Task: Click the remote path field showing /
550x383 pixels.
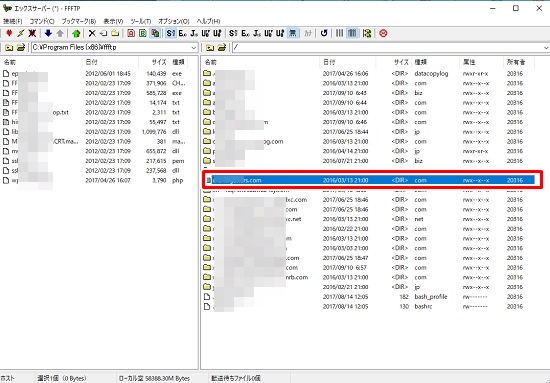Action: 387,47
